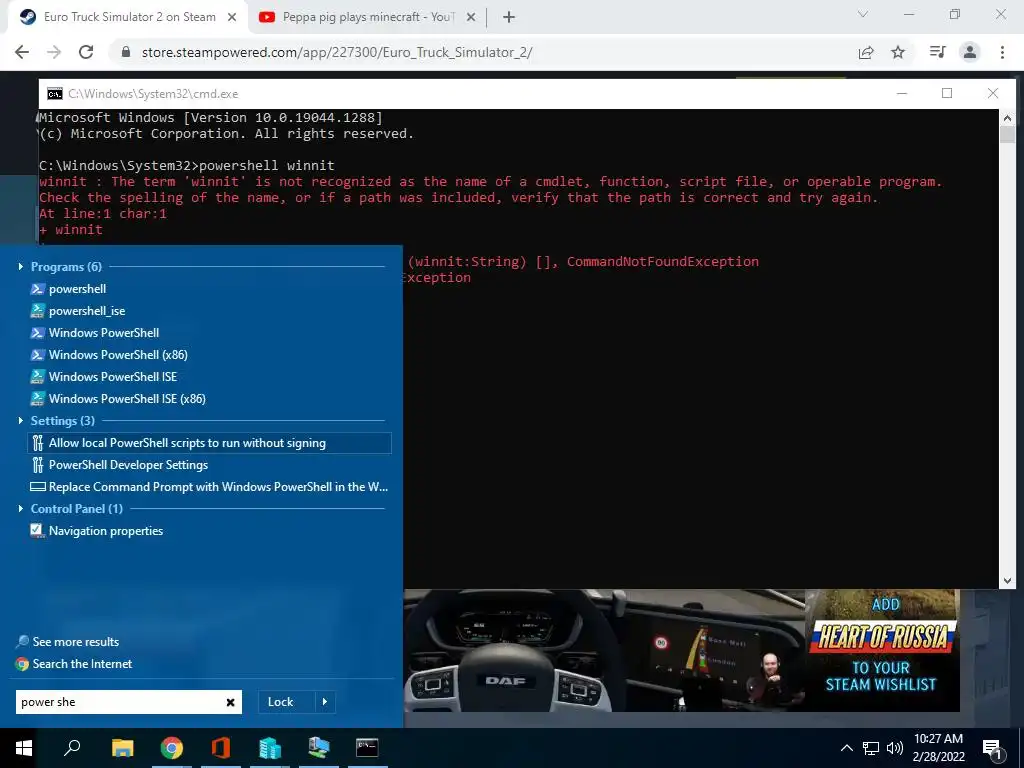Open taskbar Search magnifier
Viewport: 1024px width, 768px height.
point(72,748)
